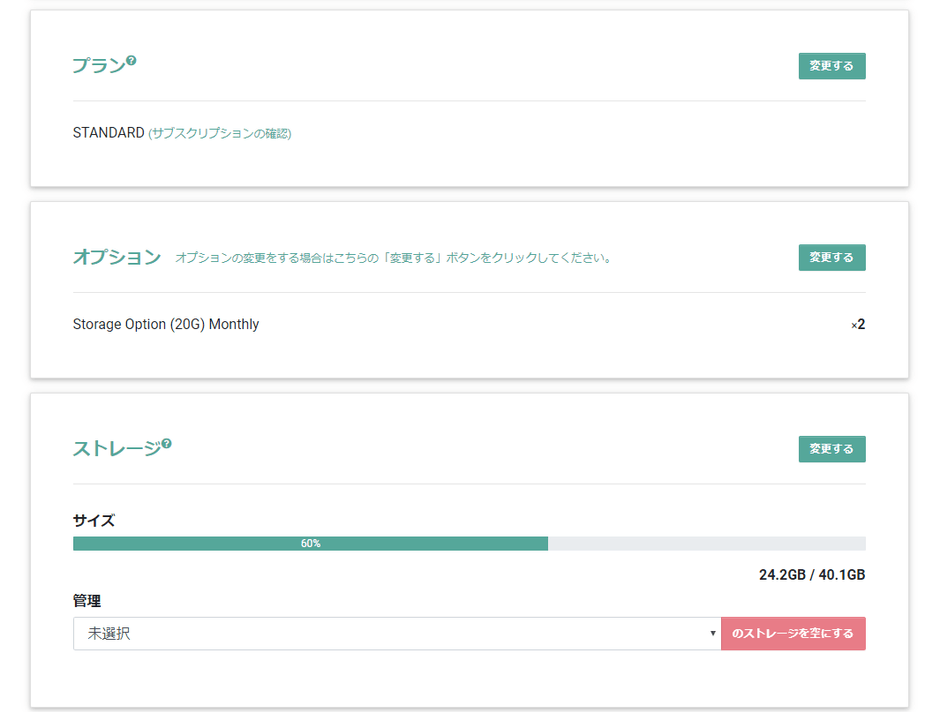Click the プラン section heading

point(99,66)
